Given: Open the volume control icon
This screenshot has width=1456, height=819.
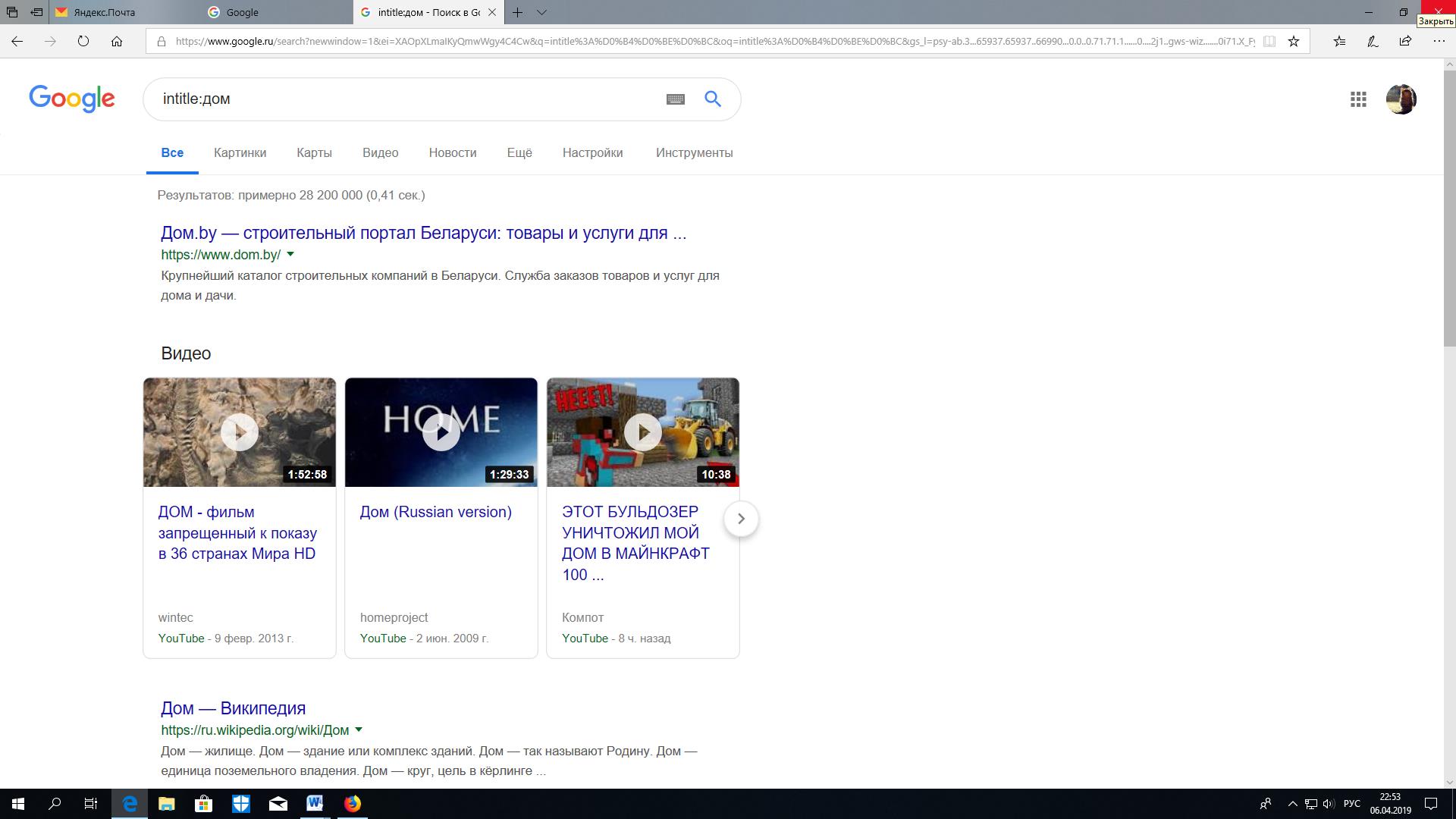Looking at the screenshot, I should pyautogui.click(x=1328, y=804).
